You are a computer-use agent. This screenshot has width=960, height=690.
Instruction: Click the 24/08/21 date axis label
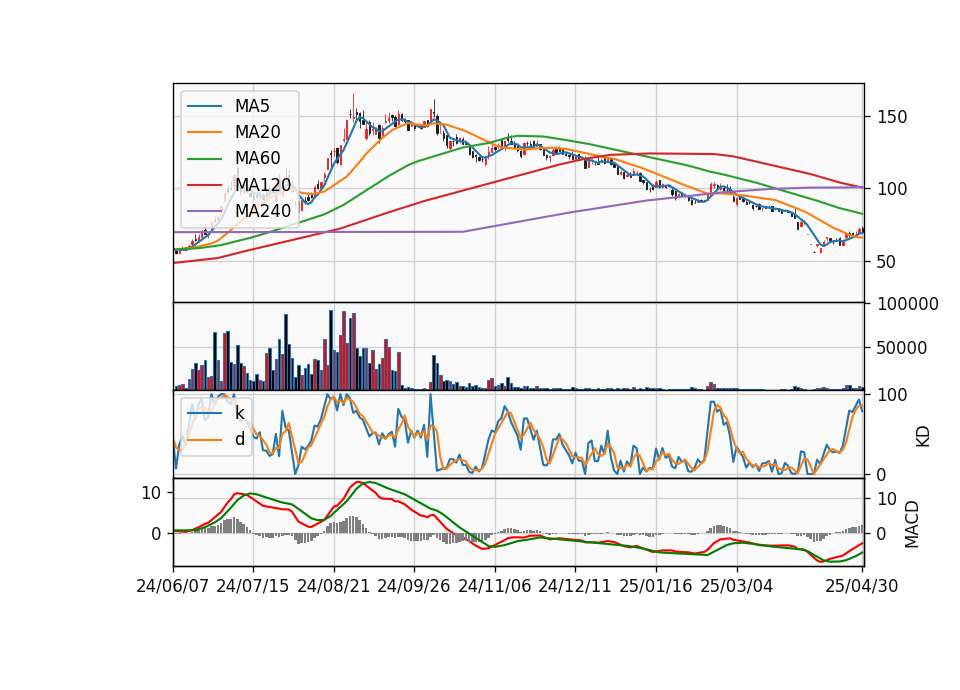coord(334,586)
